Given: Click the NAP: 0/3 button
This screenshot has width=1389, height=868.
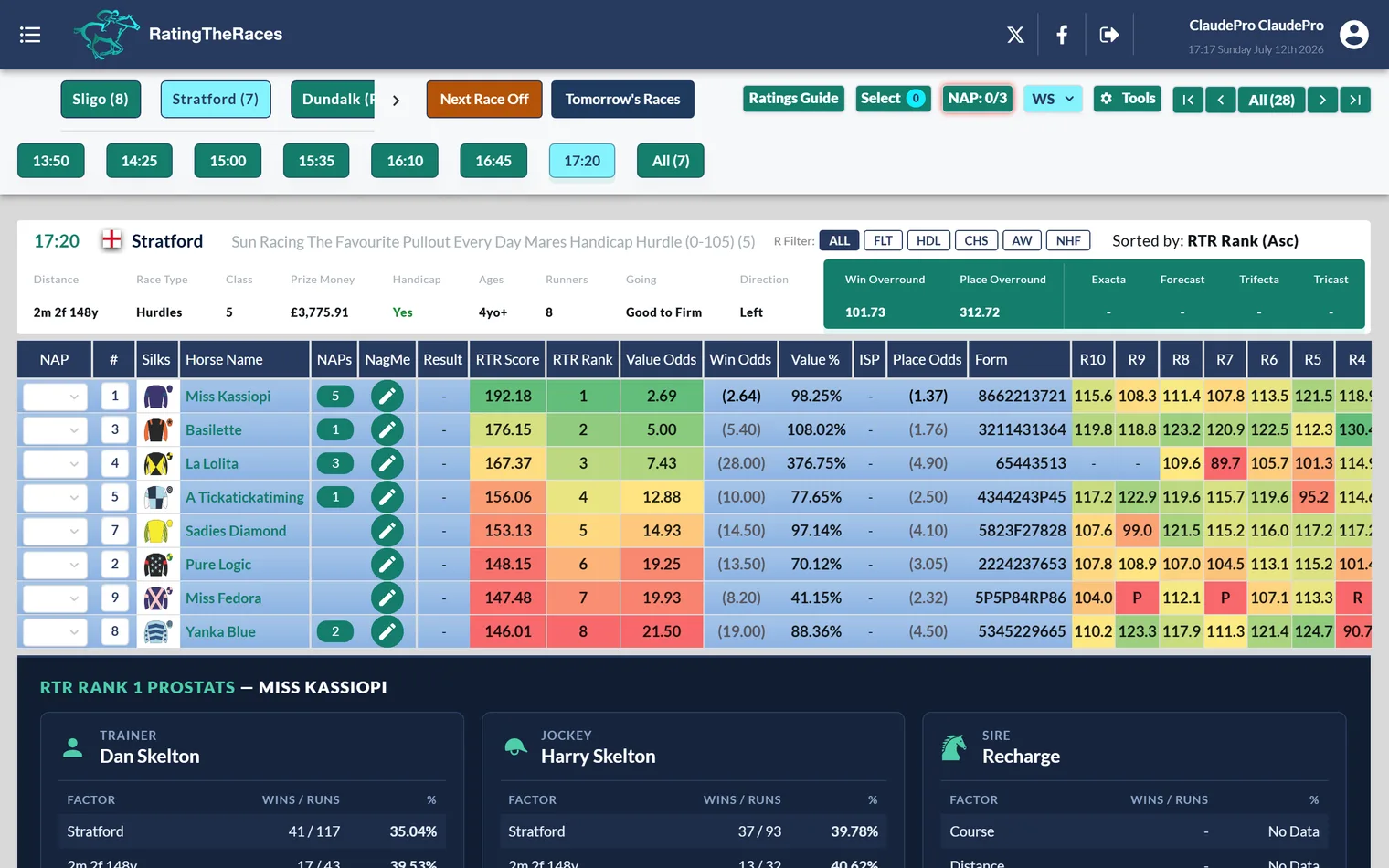Looking at the screenshot, I should (977, 99).
